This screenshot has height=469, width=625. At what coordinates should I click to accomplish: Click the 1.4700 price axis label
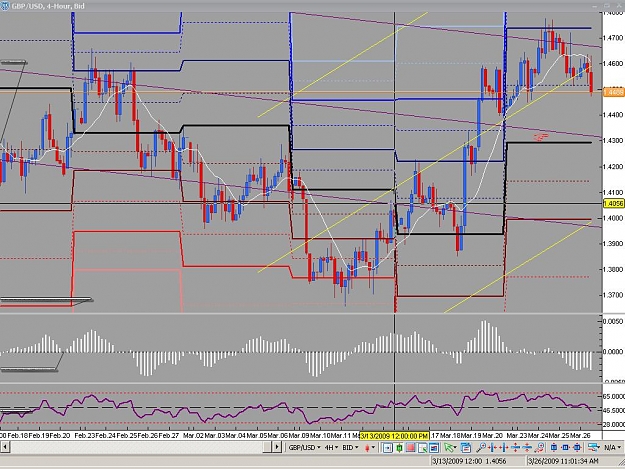pyautogui.click(x=613, y=38)
